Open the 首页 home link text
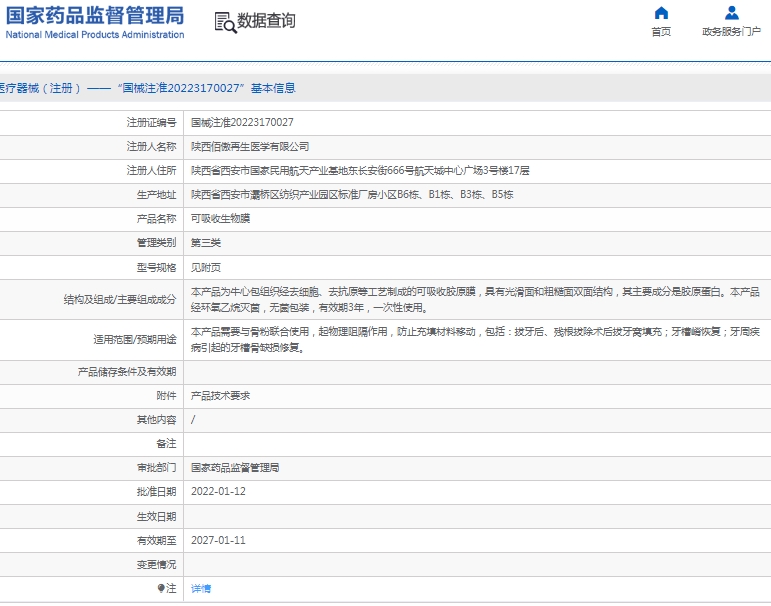771x606 pixels. pos(661,32)
